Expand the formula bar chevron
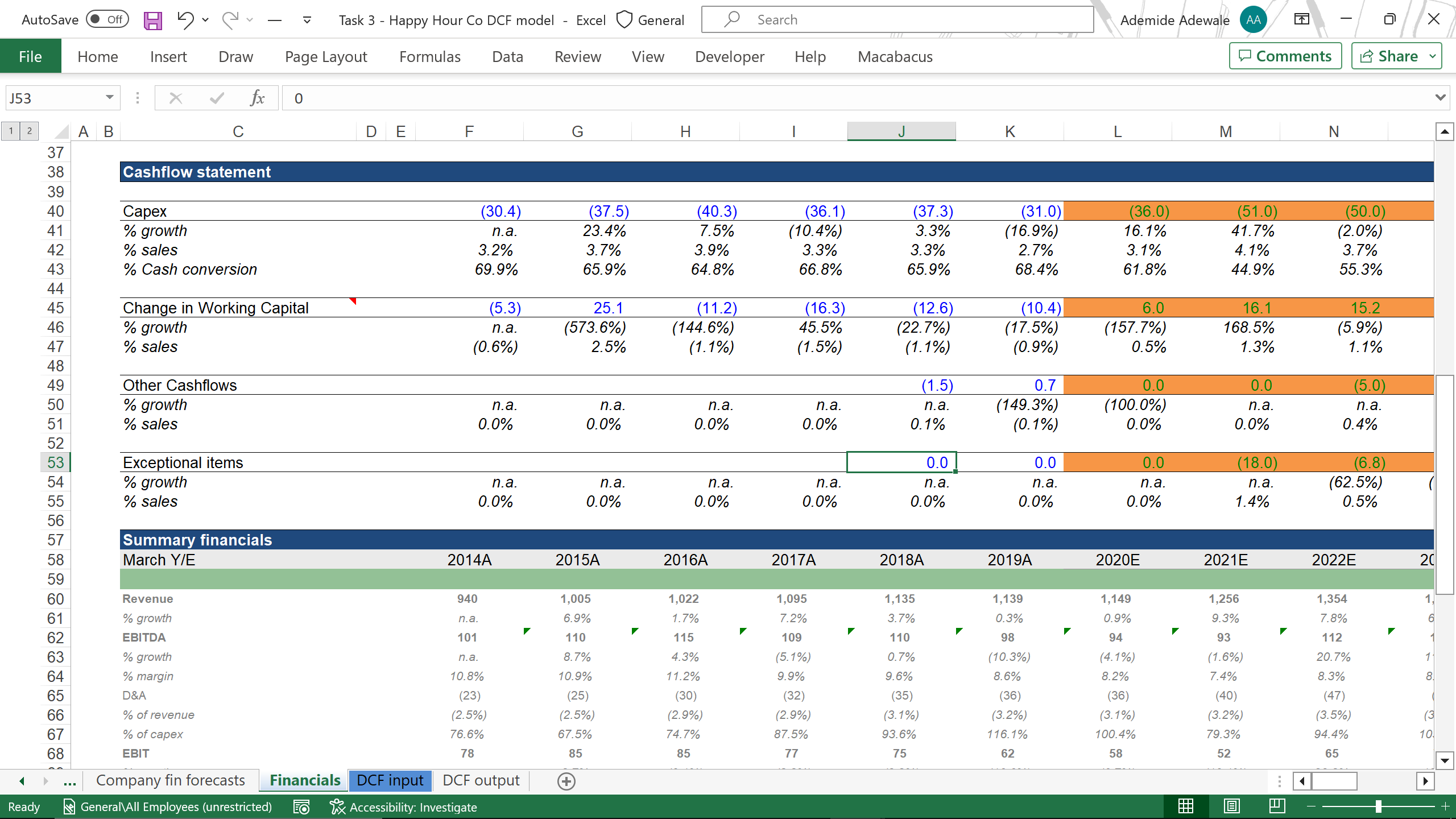The height and width of the screenshot is (819, 1456). (x=1440, y=98)
